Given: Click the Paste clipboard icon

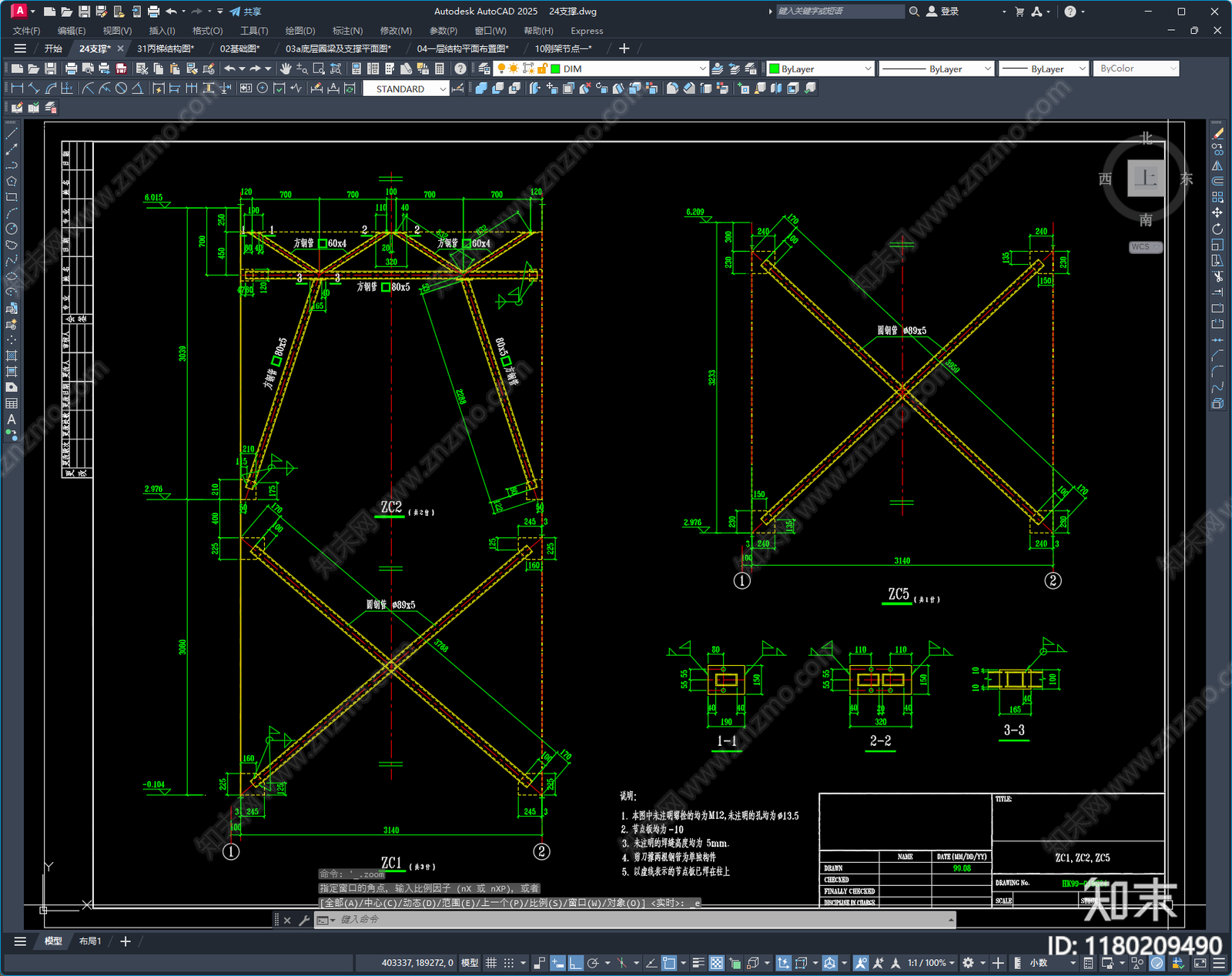Looking at the screenshot, I should [175, 69].
